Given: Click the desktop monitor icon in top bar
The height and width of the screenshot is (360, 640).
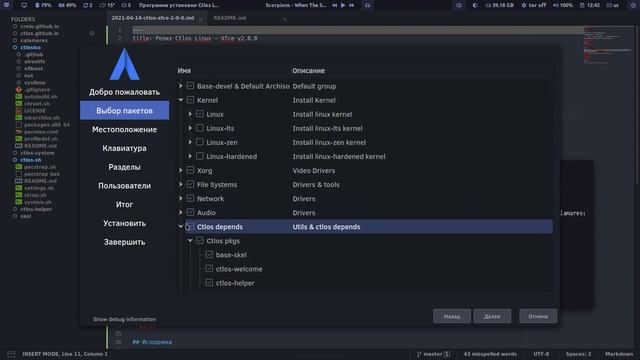Looking at the screenshot, I should 24,5.
